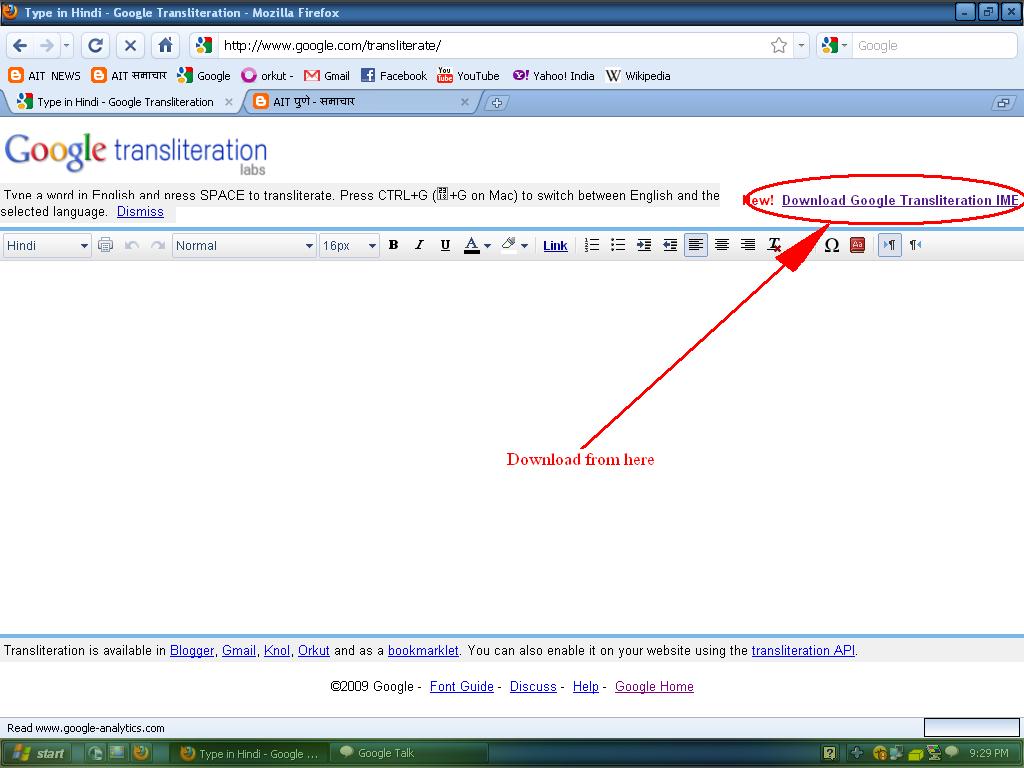Click the Windows start button
The image size is (1024, 768).
click(37, 753)
